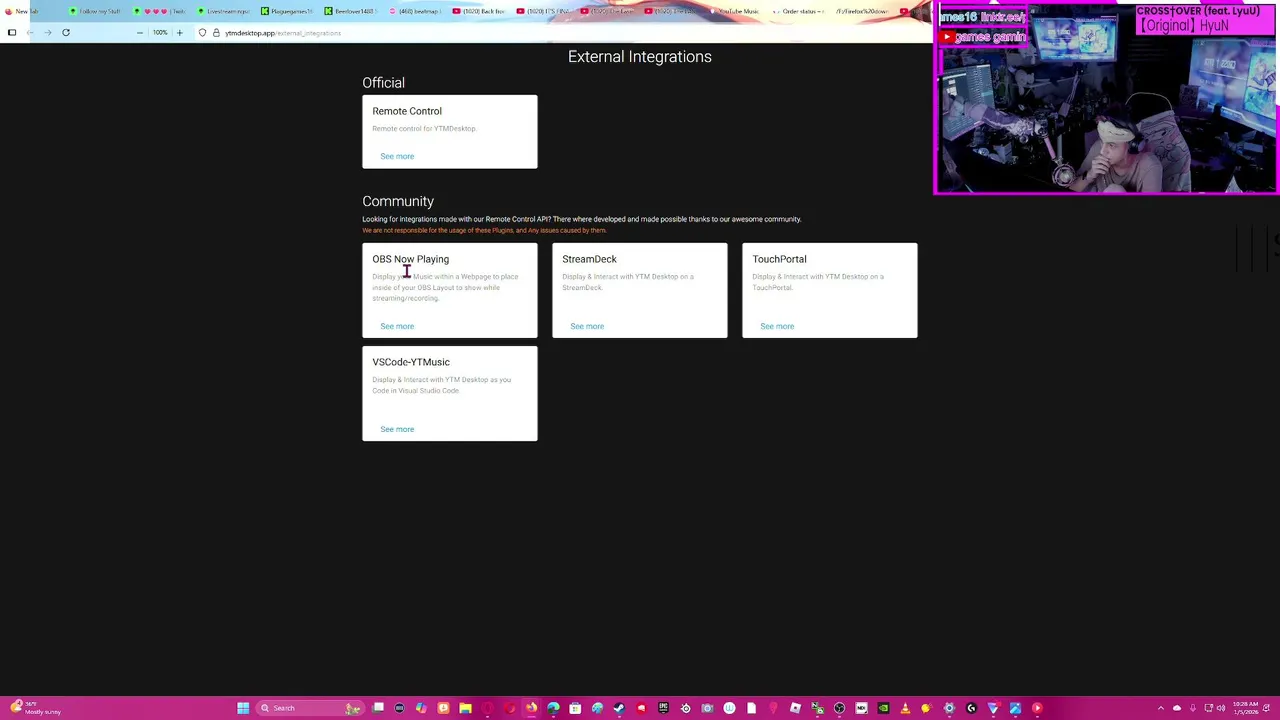Switch to Follow my Stuff tab

point(95,11)
